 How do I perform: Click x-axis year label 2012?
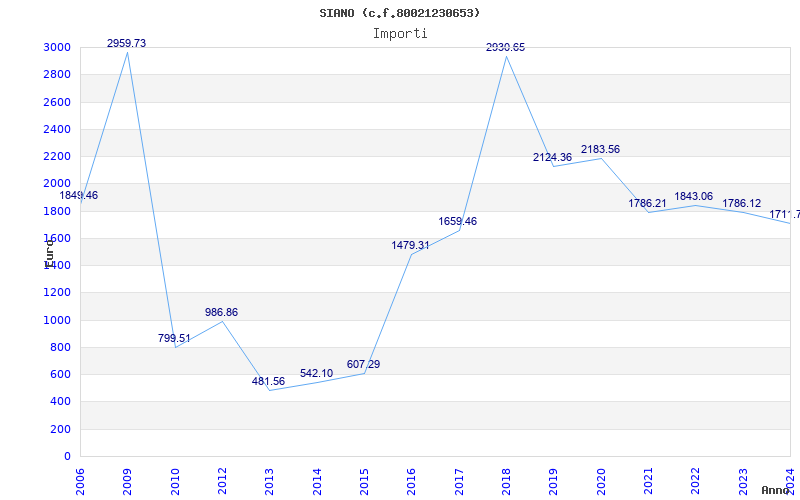coord(222,482)
